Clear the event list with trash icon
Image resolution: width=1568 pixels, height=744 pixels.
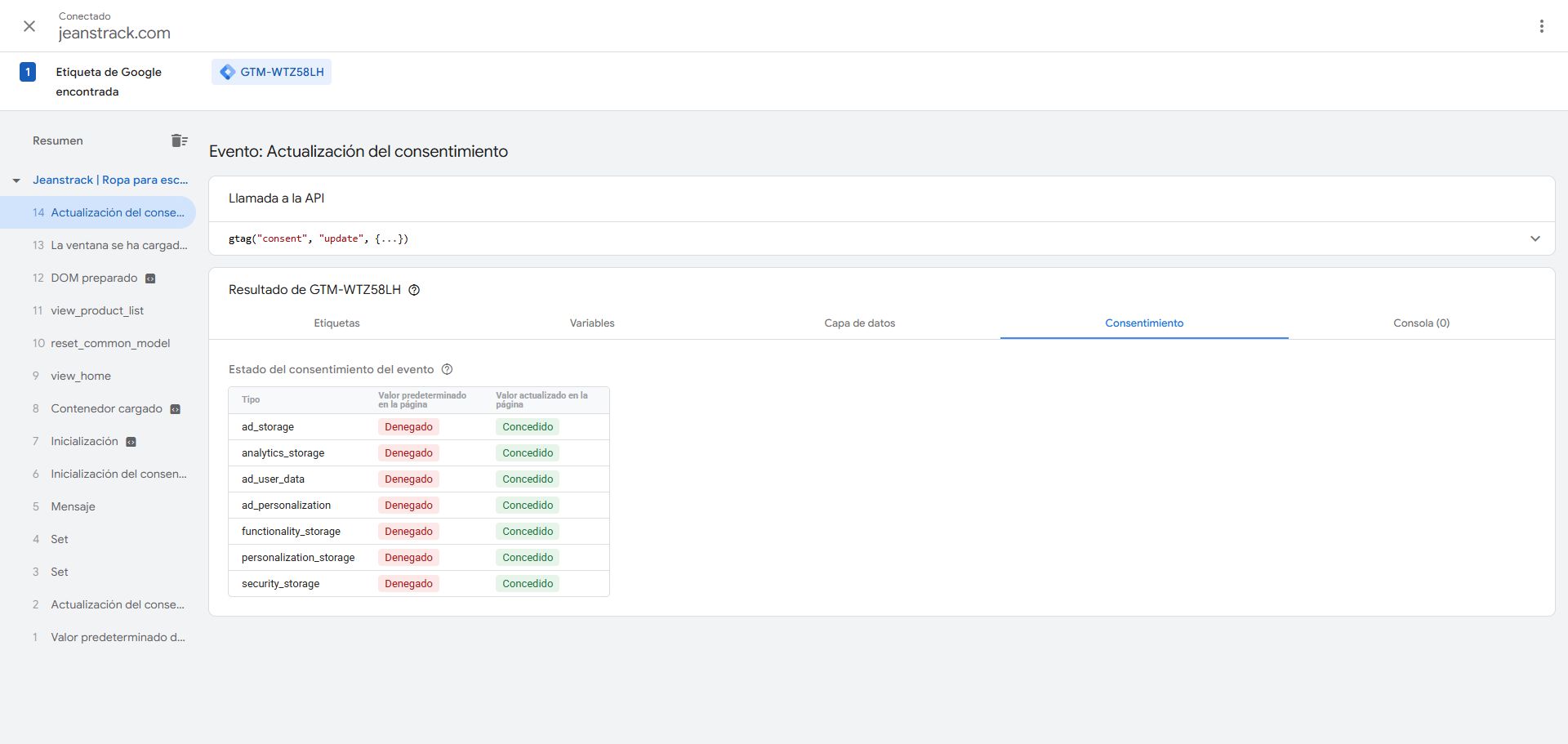[x=180, y=140]
